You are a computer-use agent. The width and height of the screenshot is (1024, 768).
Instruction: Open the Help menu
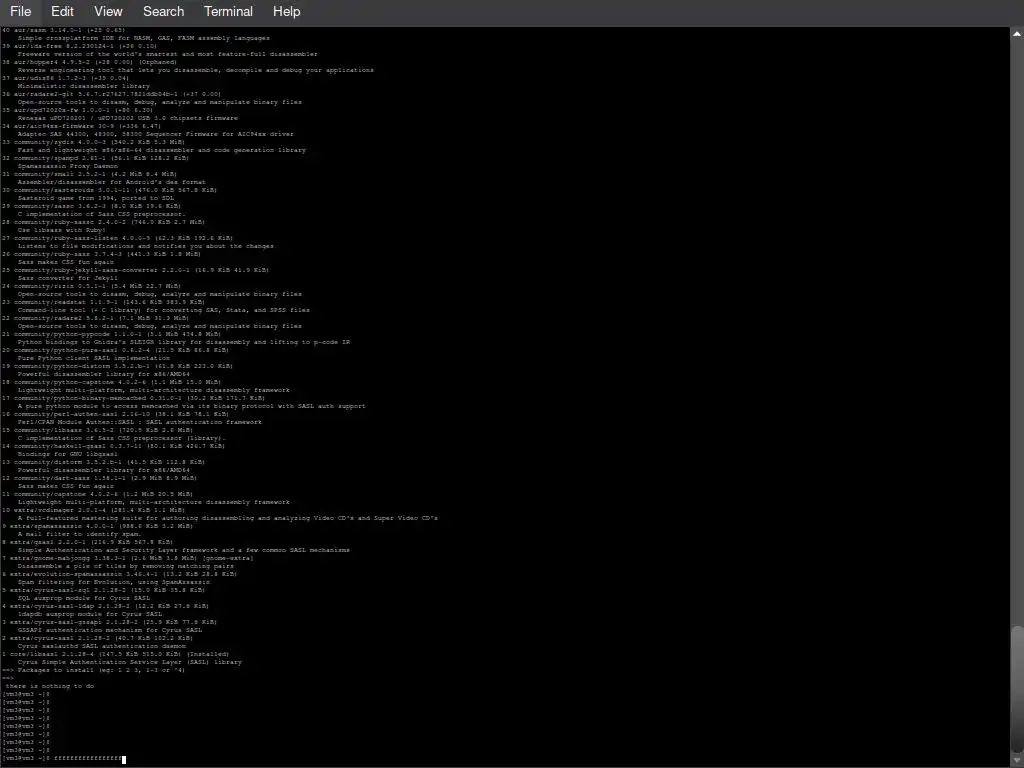pyautogui.click(x=286, y=11)
